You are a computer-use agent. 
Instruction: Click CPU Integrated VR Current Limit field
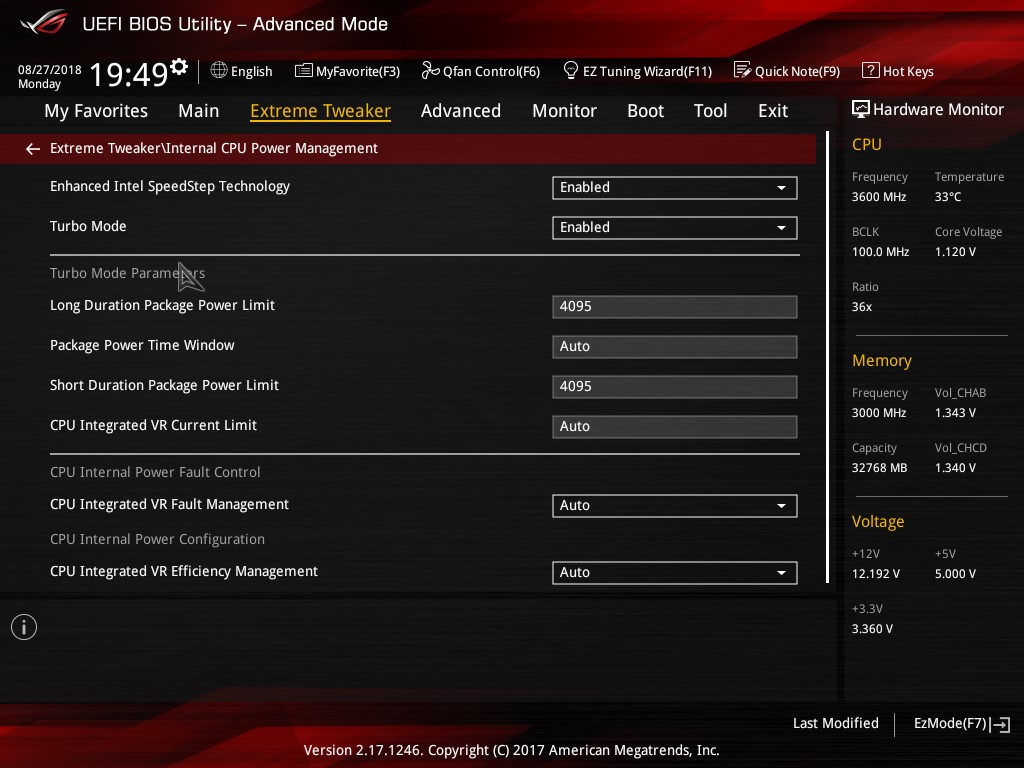[674, 426]
